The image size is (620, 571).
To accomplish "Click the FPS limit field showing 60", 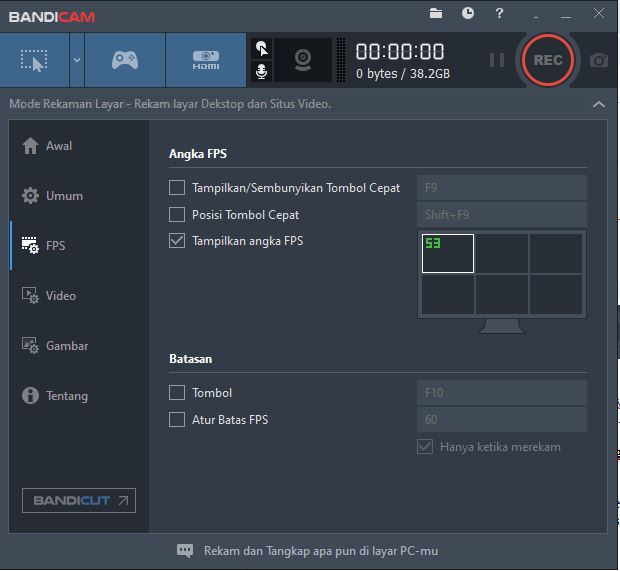I will point(502,420).
